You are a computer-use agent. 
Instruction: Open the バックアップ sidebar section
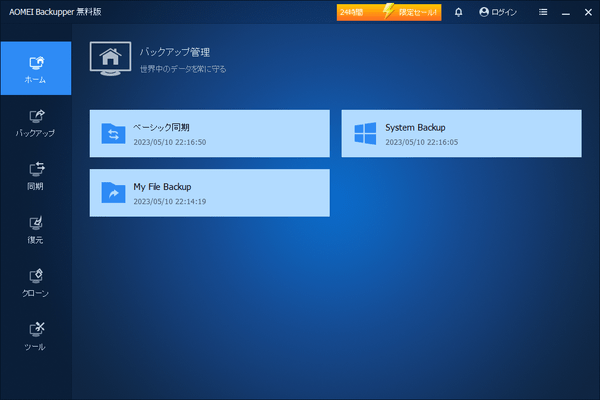tap(36, 122)
